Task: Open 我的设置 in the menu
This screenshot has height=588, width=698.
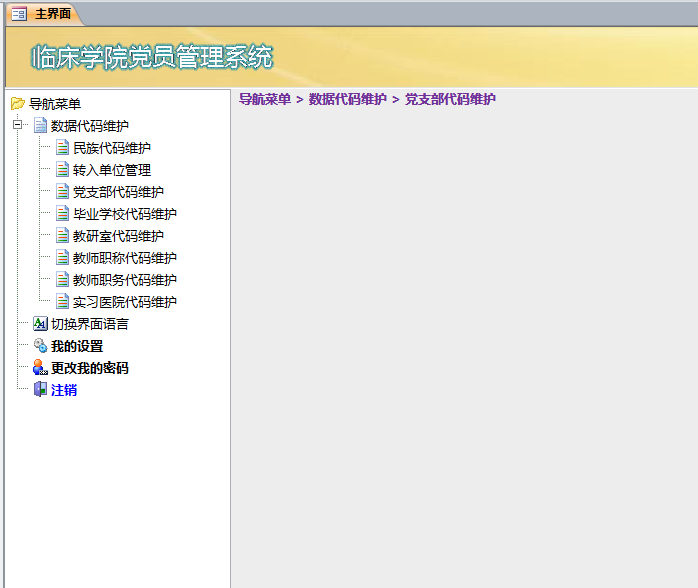Action: click(x=77, y=346)
